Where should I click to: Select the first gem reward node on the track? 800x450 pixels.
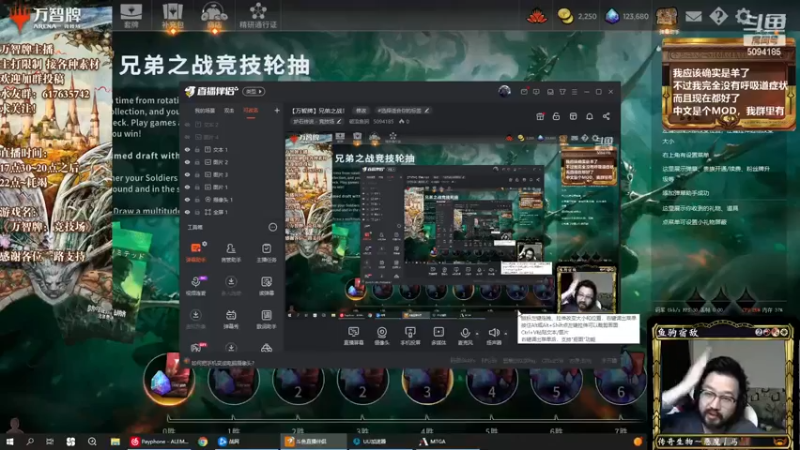point(168,379)
